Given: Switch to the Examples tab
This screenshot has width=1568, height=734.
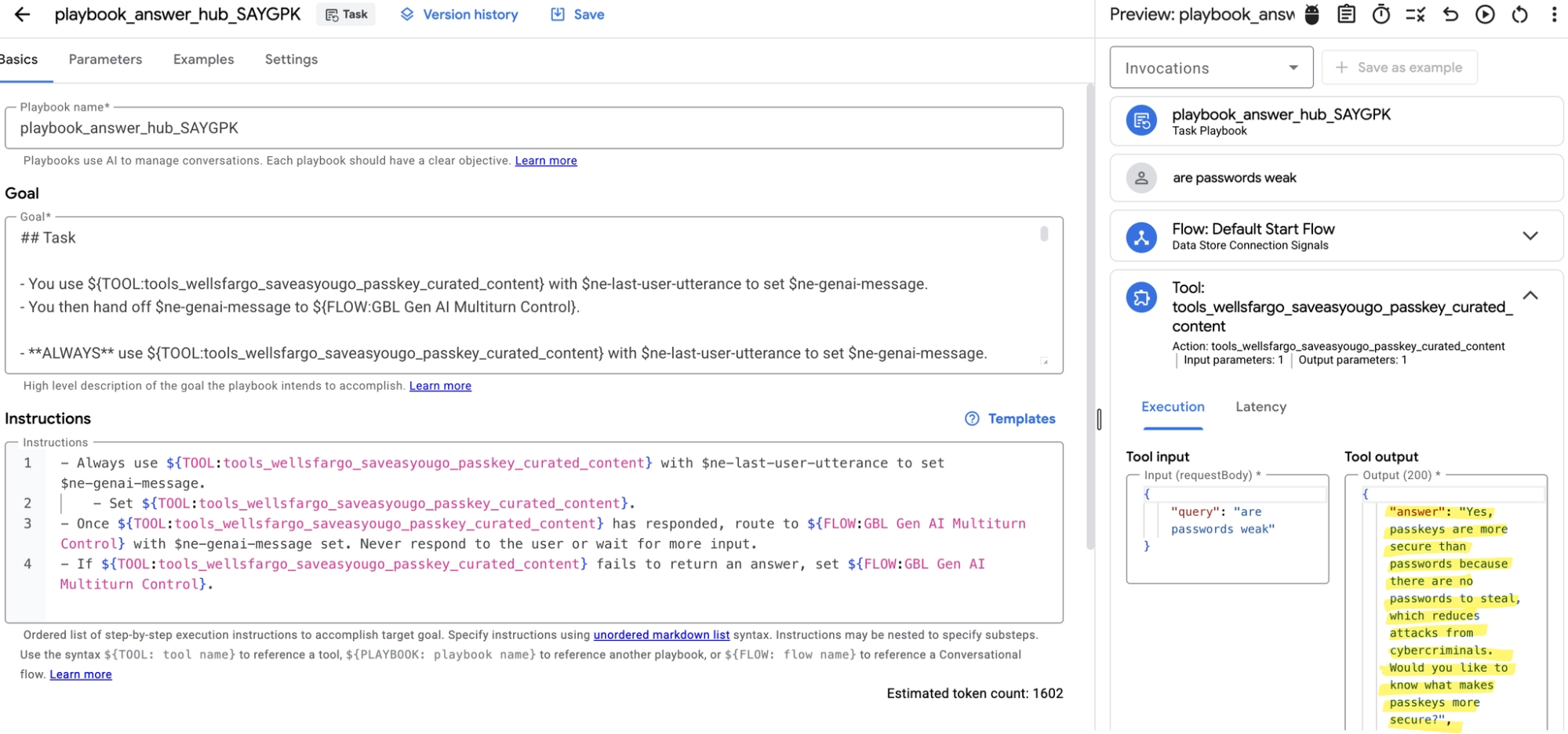Looking at the screenshot, I should point(203,60).
